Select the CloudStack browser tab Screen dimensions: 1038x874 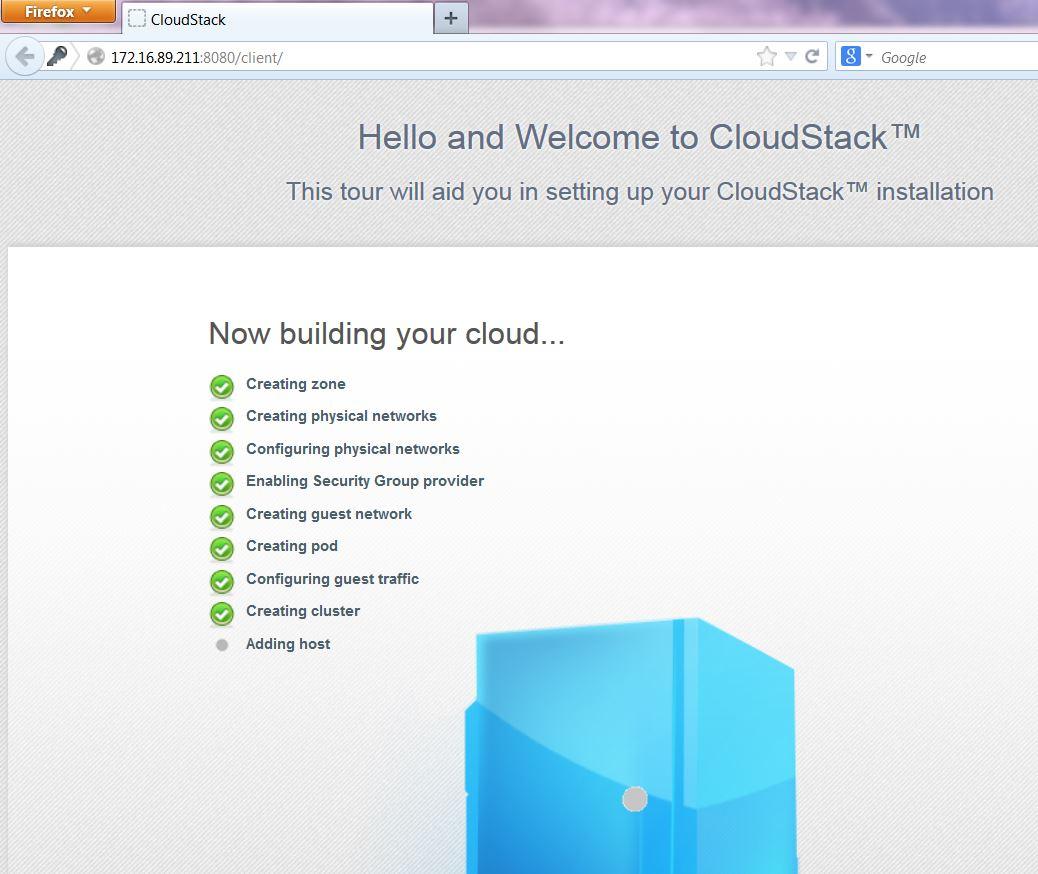coord(277,19)
